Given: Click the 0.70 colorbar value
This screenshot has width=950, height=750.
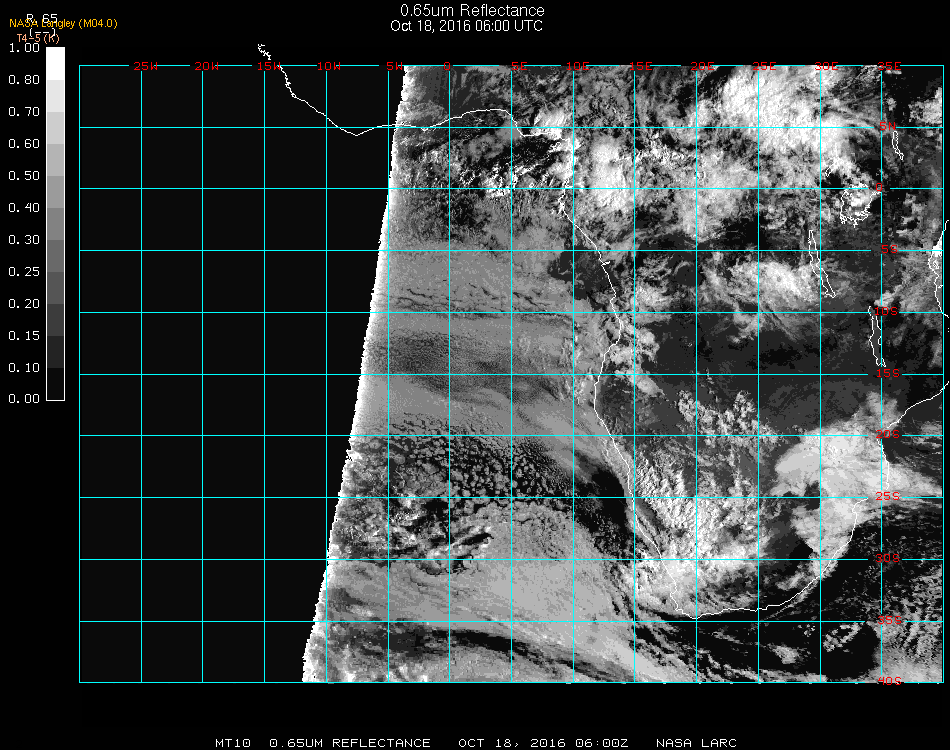Looking at the screenshot, I should point(24,111).
